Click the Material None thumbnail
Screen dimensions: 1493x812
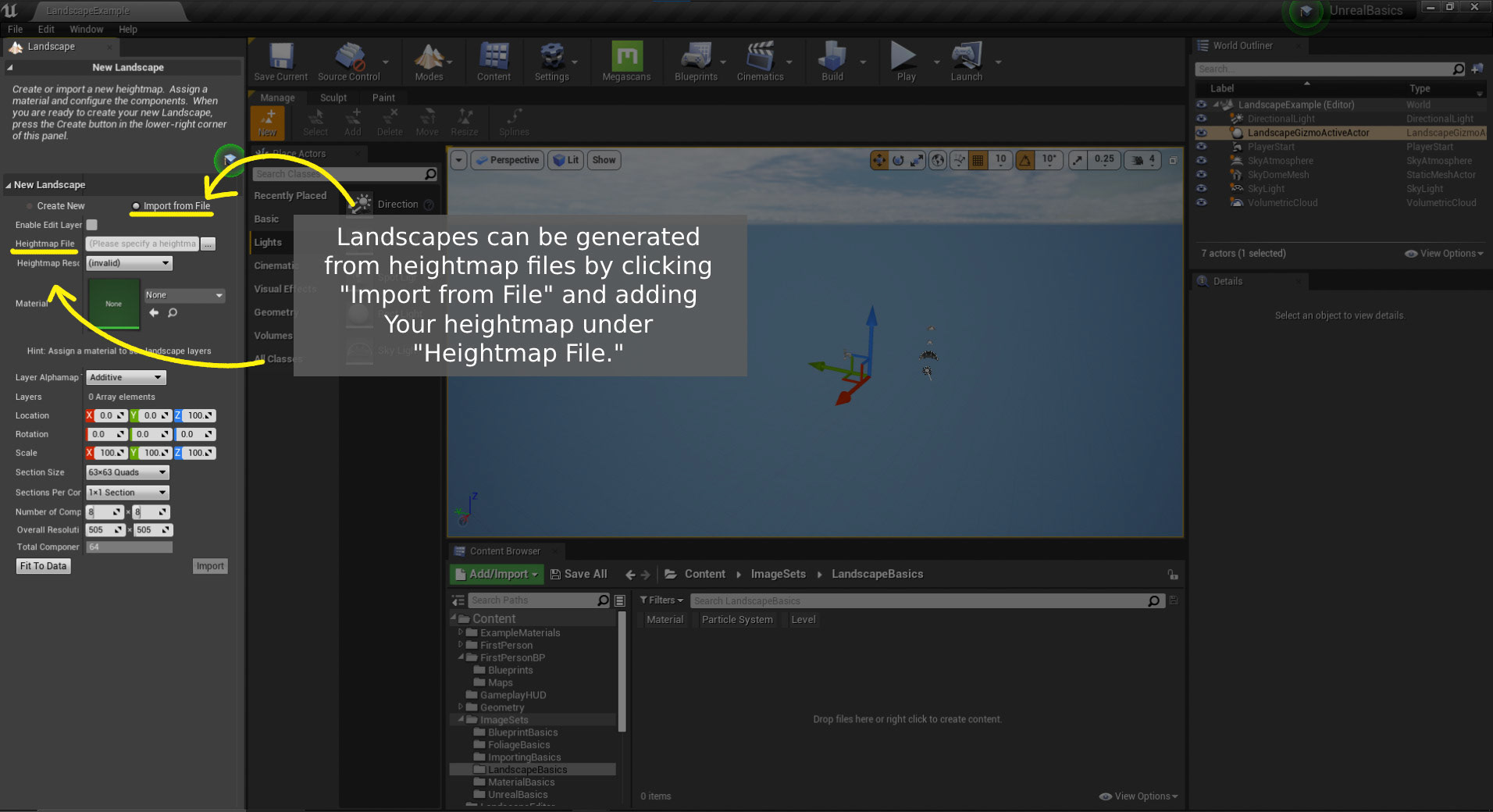114,304
